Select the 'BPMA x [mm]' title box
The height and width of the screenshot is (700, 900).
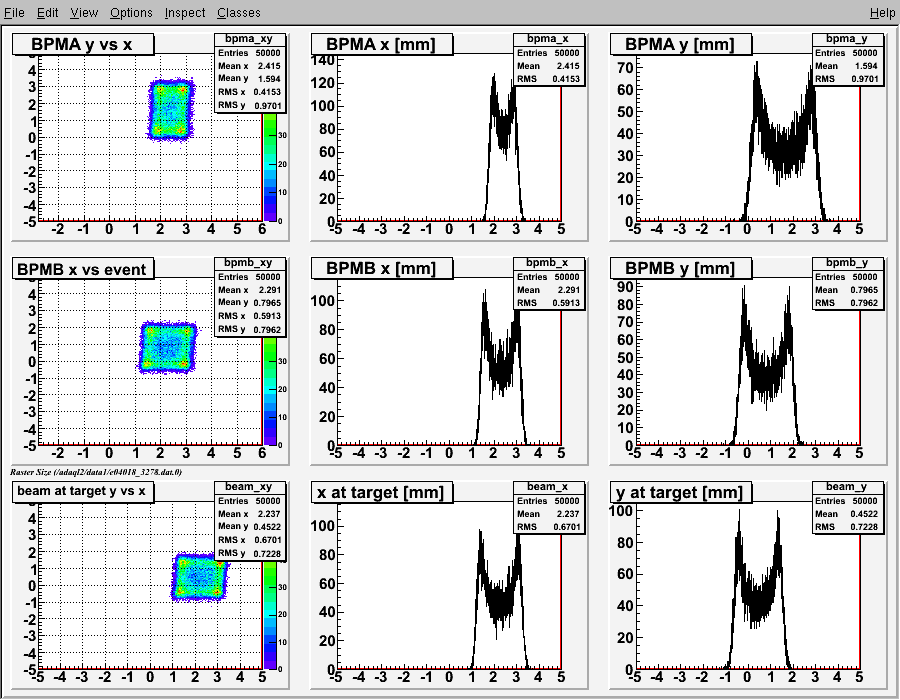click(x=382, y=44)
